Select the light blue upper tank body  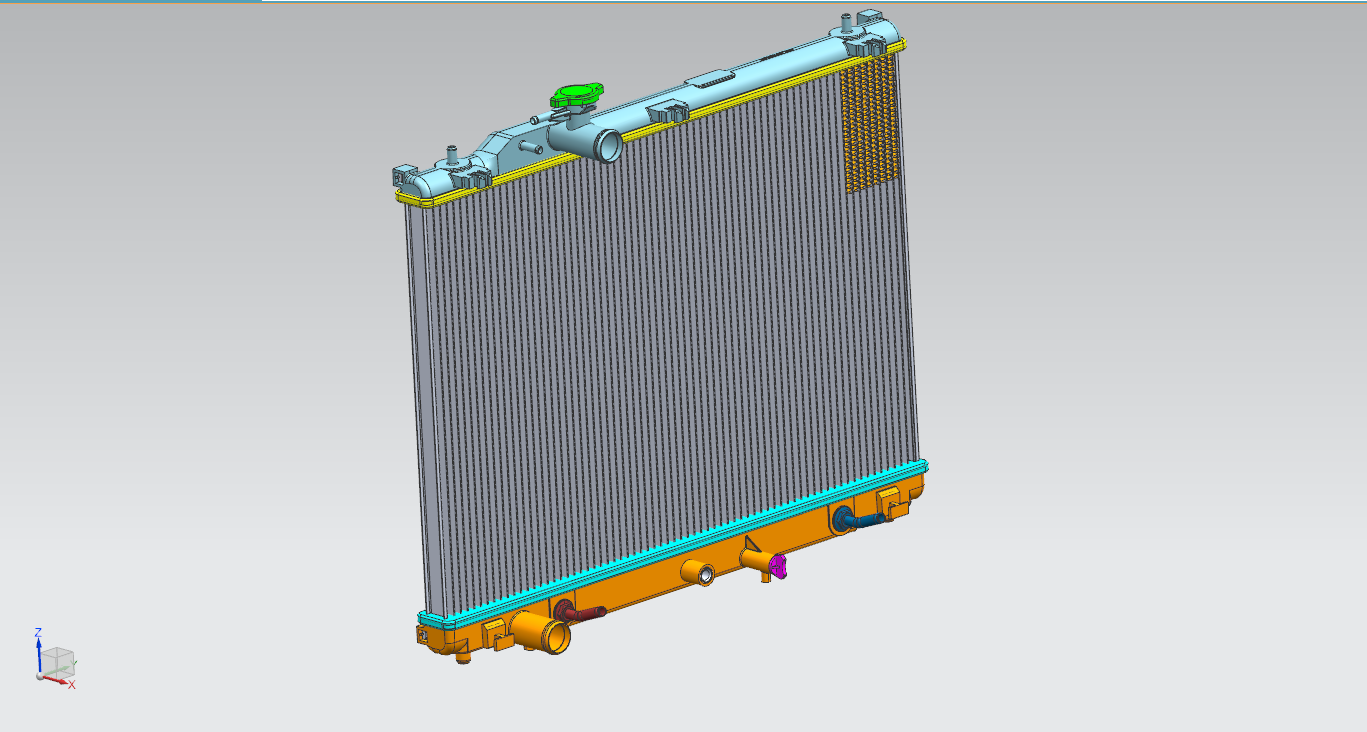point(640,105)
